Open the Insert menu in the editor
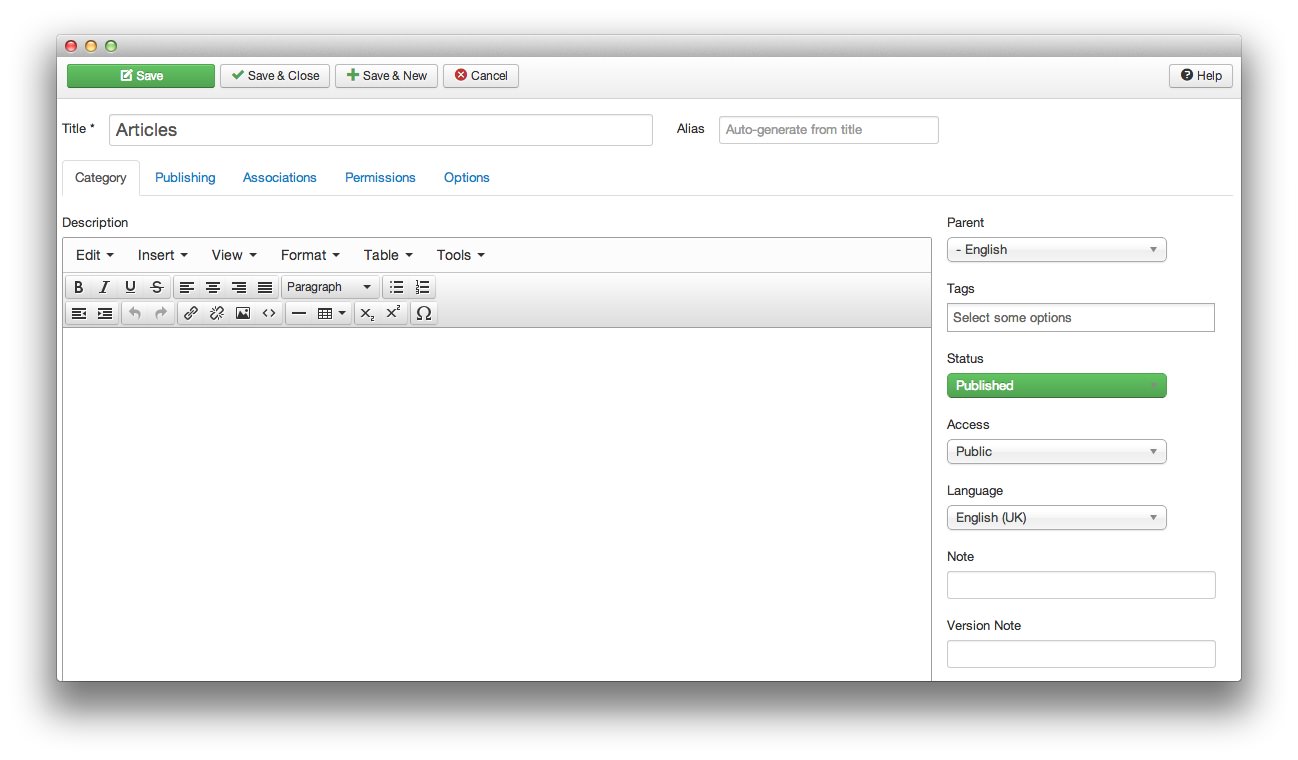The height and width of the screenshot is (760, 1298). (x=162, y=255)
